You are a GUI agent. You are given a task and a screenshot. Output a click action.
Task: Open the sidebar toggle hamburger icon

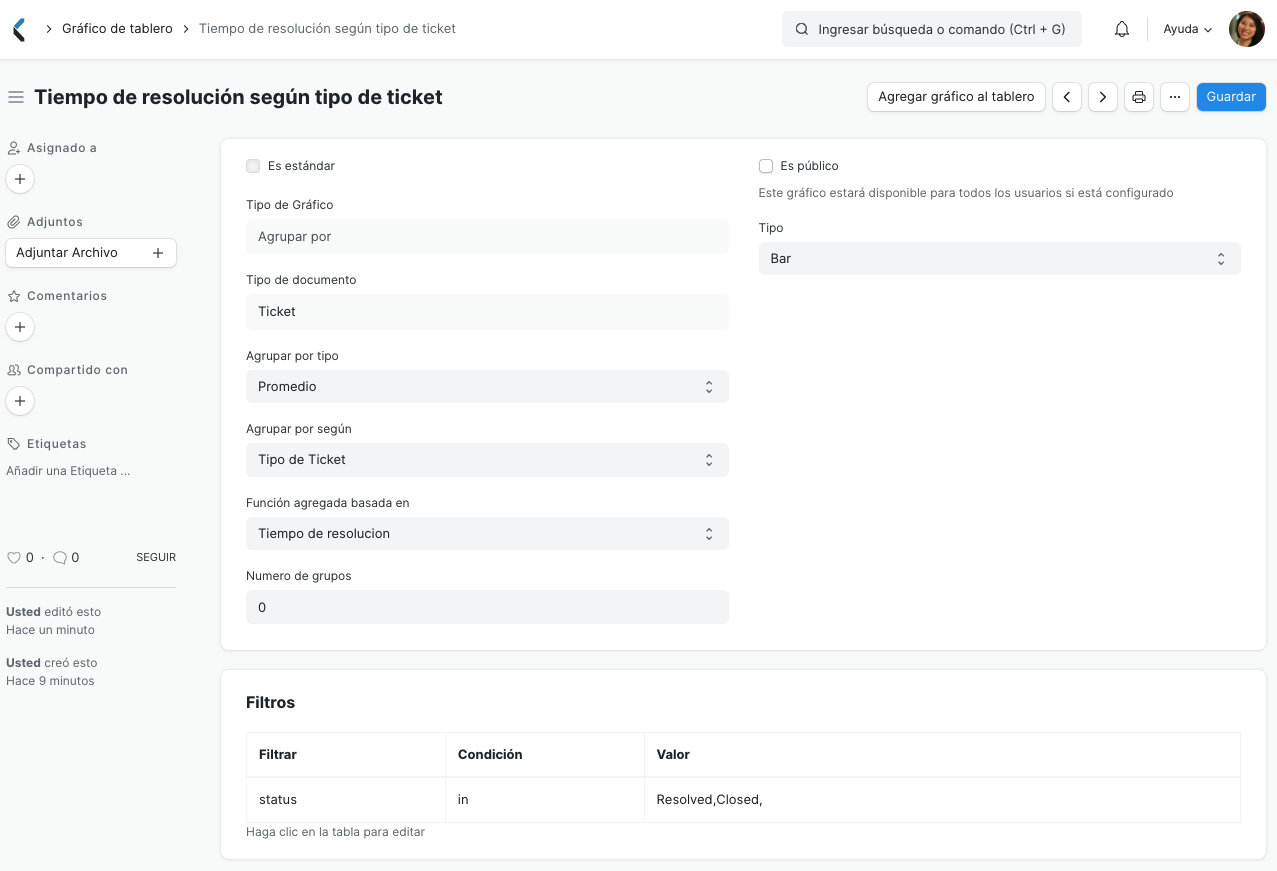click(x=15, y=96)
